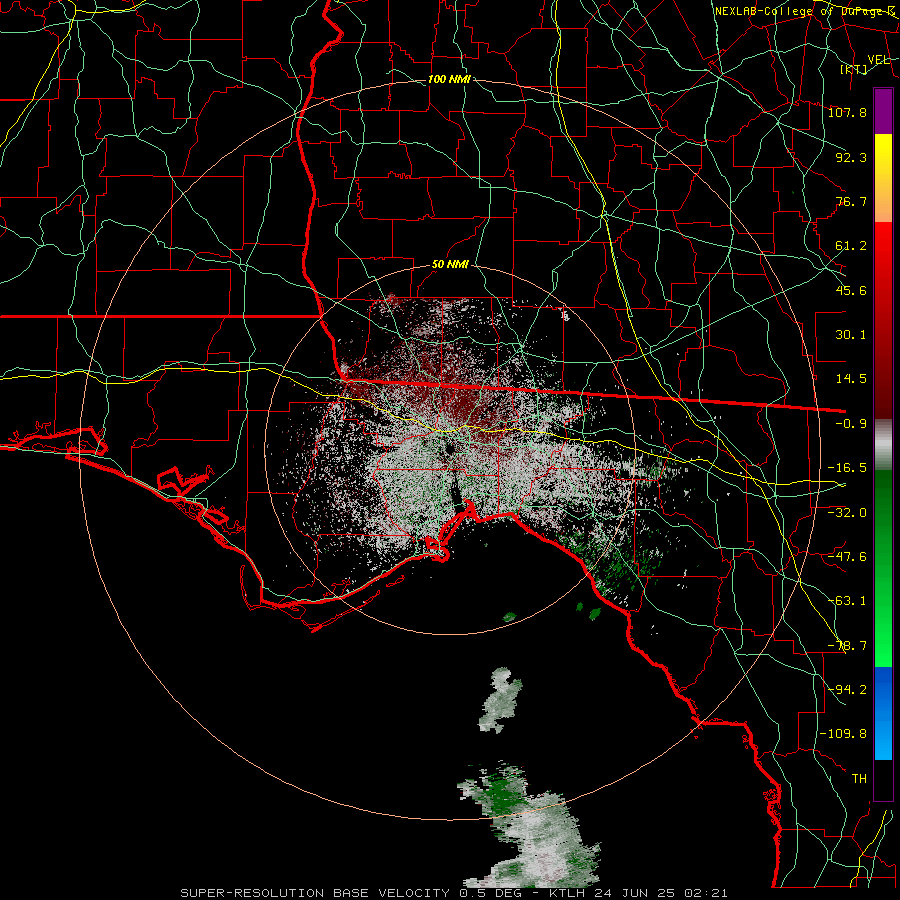The height and width of the screenshot is (900, 900).
Task: Pick the gray segment of the color bar
Action: 883,445
